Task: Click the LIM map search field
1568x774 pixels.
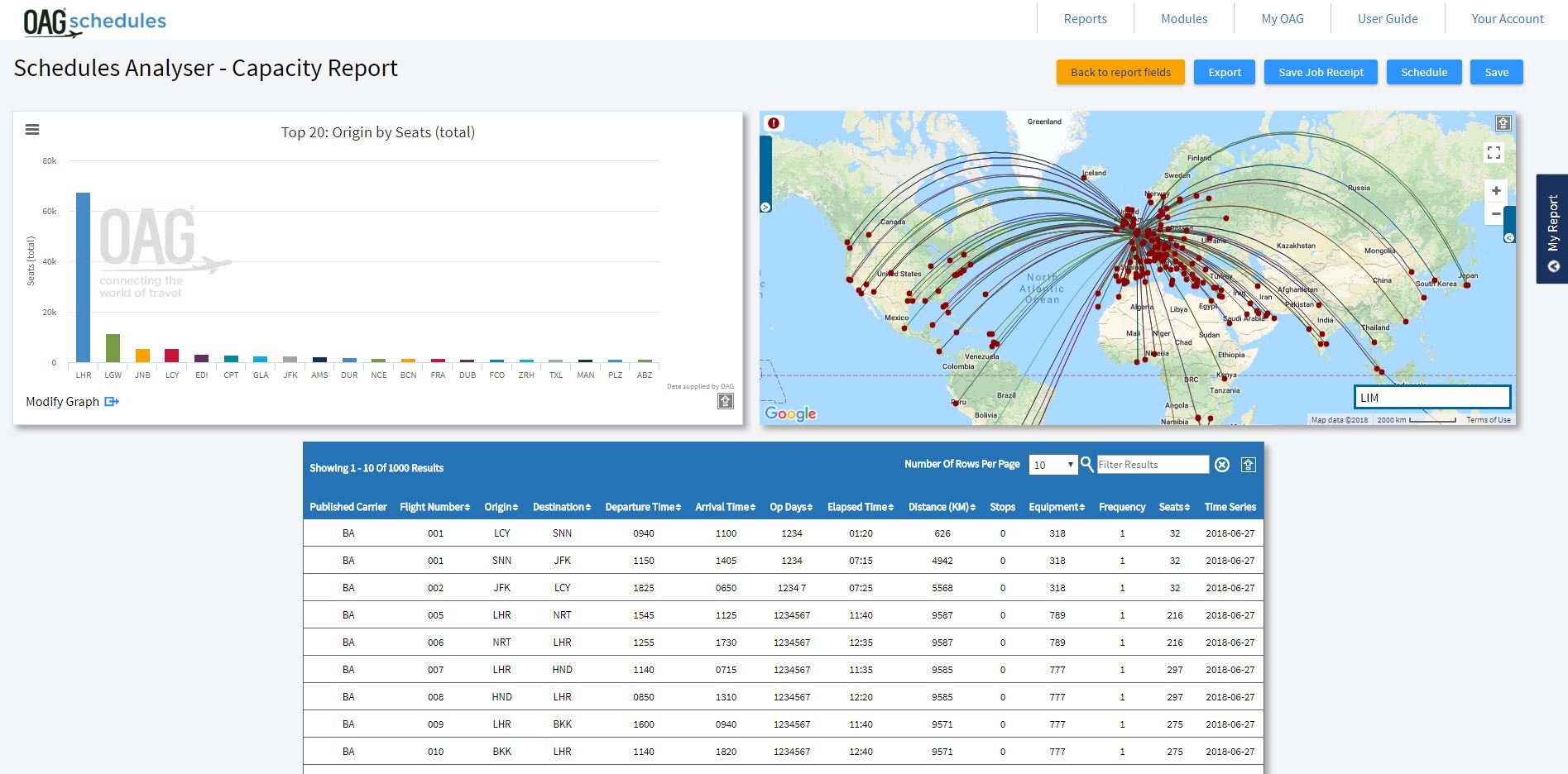Action: (1432, 398)
